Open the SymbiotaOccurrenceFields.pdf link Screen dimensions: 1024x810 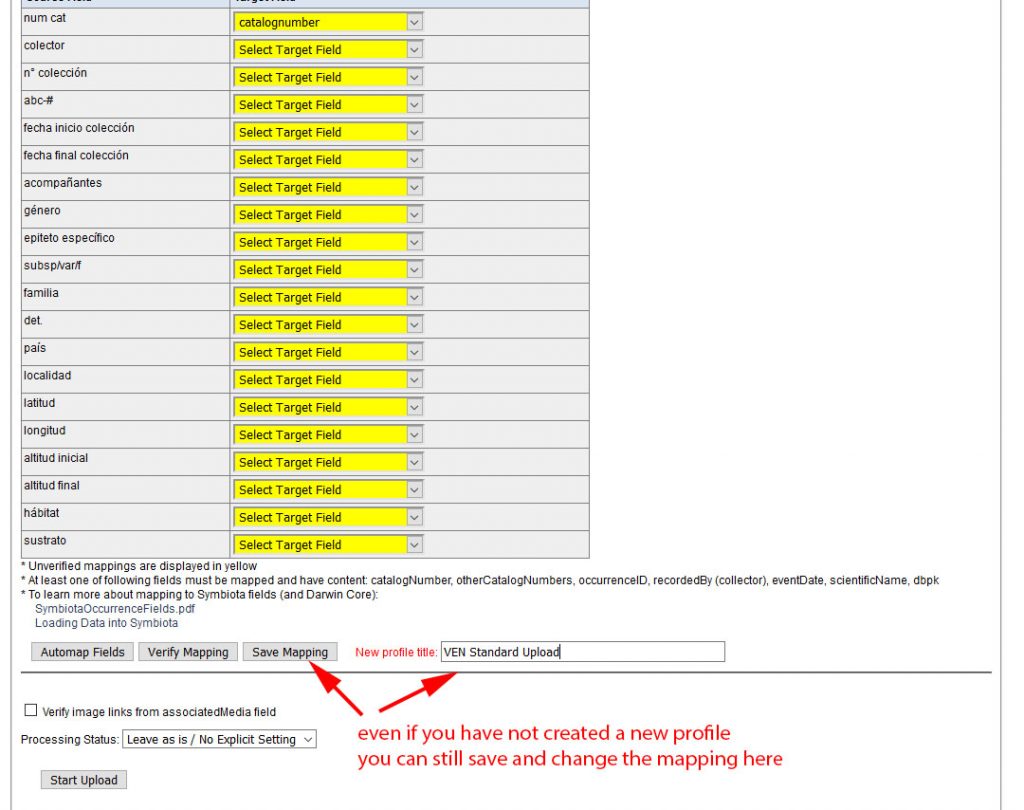[x=115, y=608]
